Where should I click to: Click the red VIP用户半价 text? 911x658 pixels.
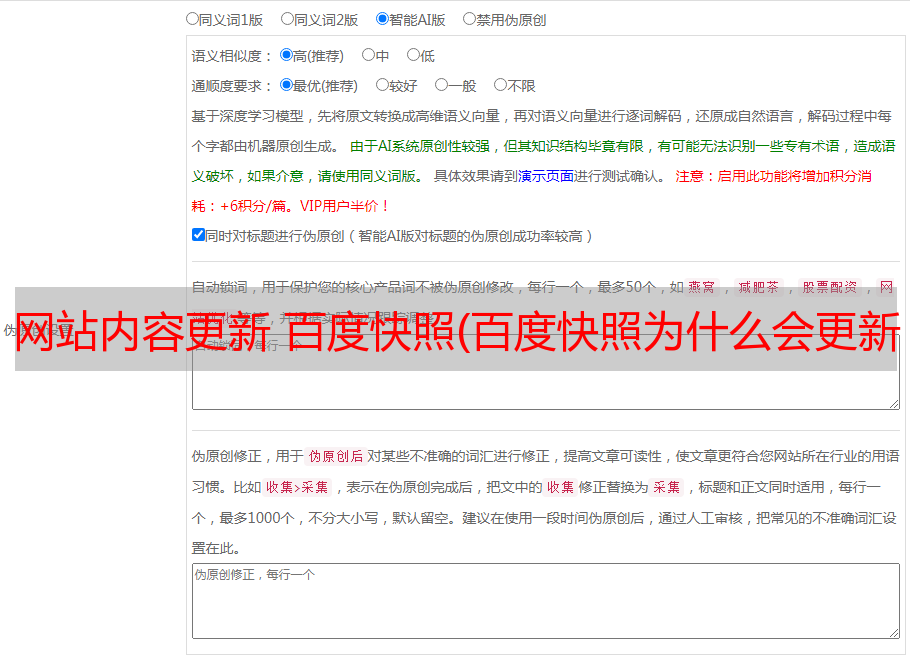pyautogui.click(x=345, y=206)
